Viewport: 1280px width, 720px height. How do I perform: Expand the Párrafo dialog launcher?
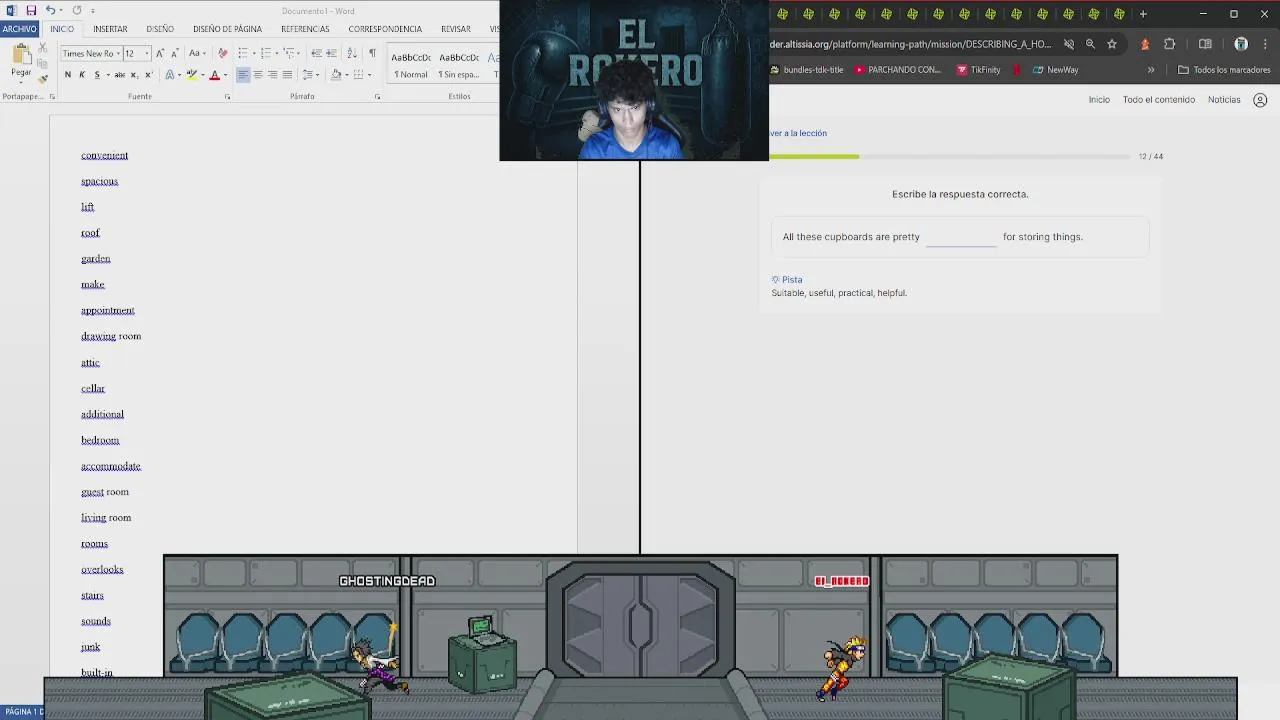[377, 97]
